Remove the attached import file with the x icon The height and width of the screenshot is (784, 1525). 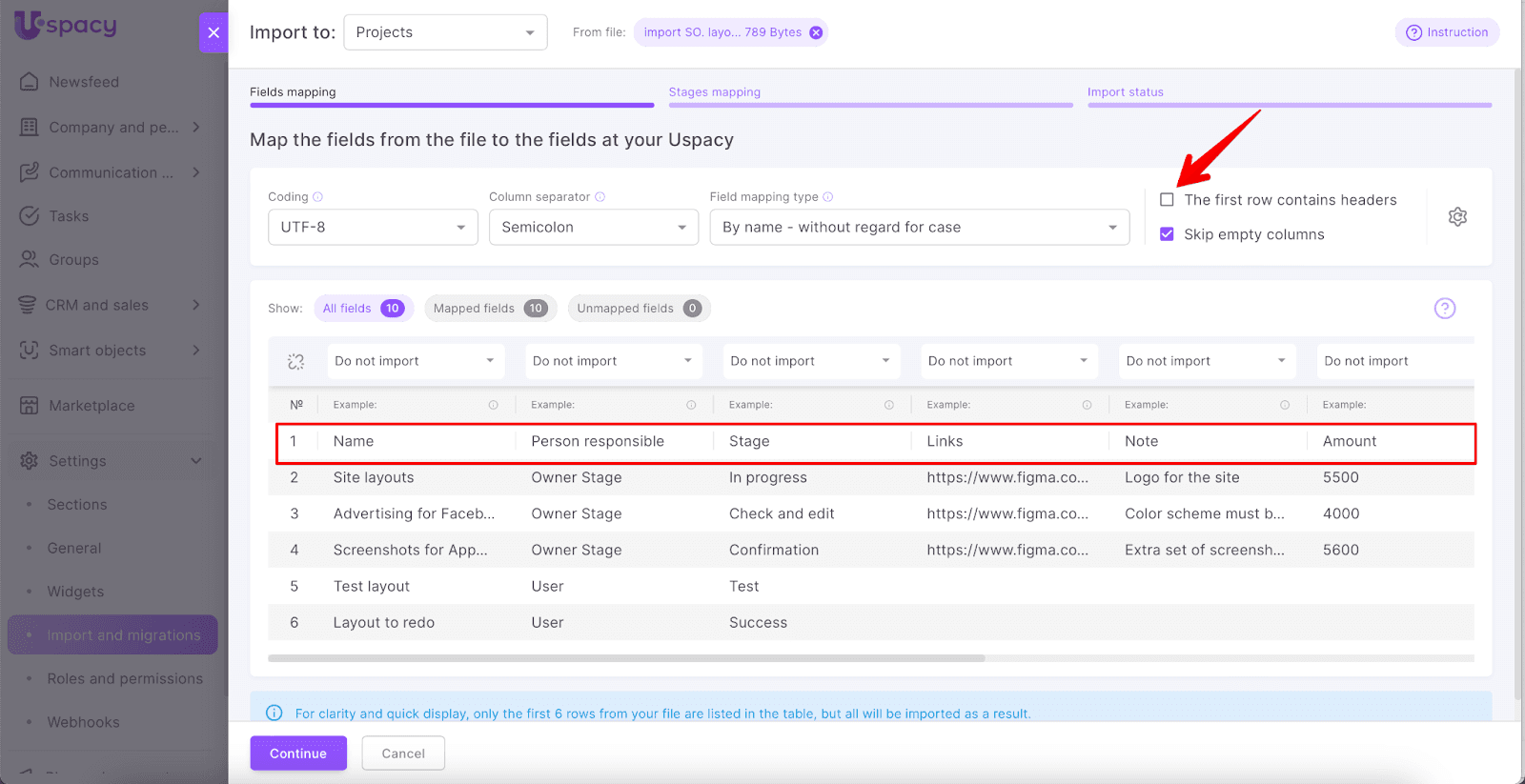tap(816, 32)
